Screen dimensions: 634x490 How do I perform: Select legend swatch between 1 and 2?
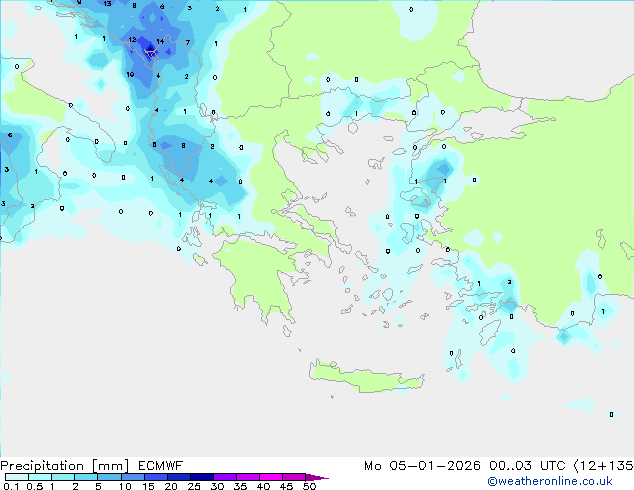(x=63, y=477)
